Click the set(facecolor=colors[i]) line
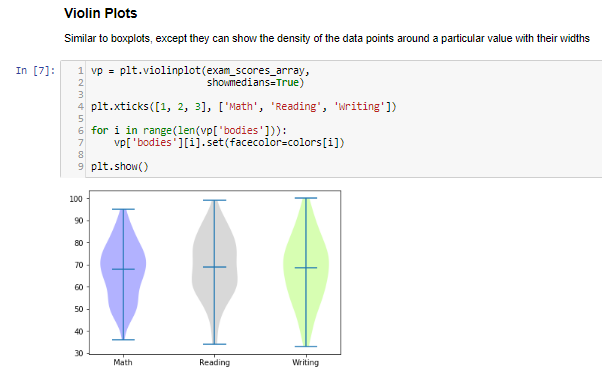This screenshot has height=375, width=602. [x=229, y=142]
